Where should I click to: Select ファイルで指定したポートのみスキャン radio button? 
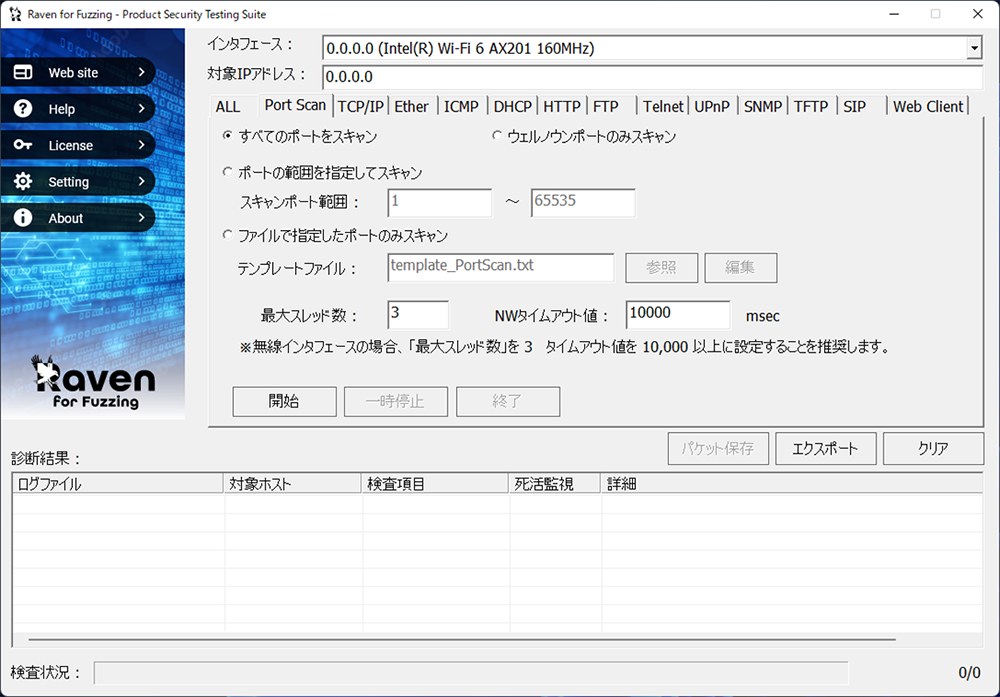227,235
